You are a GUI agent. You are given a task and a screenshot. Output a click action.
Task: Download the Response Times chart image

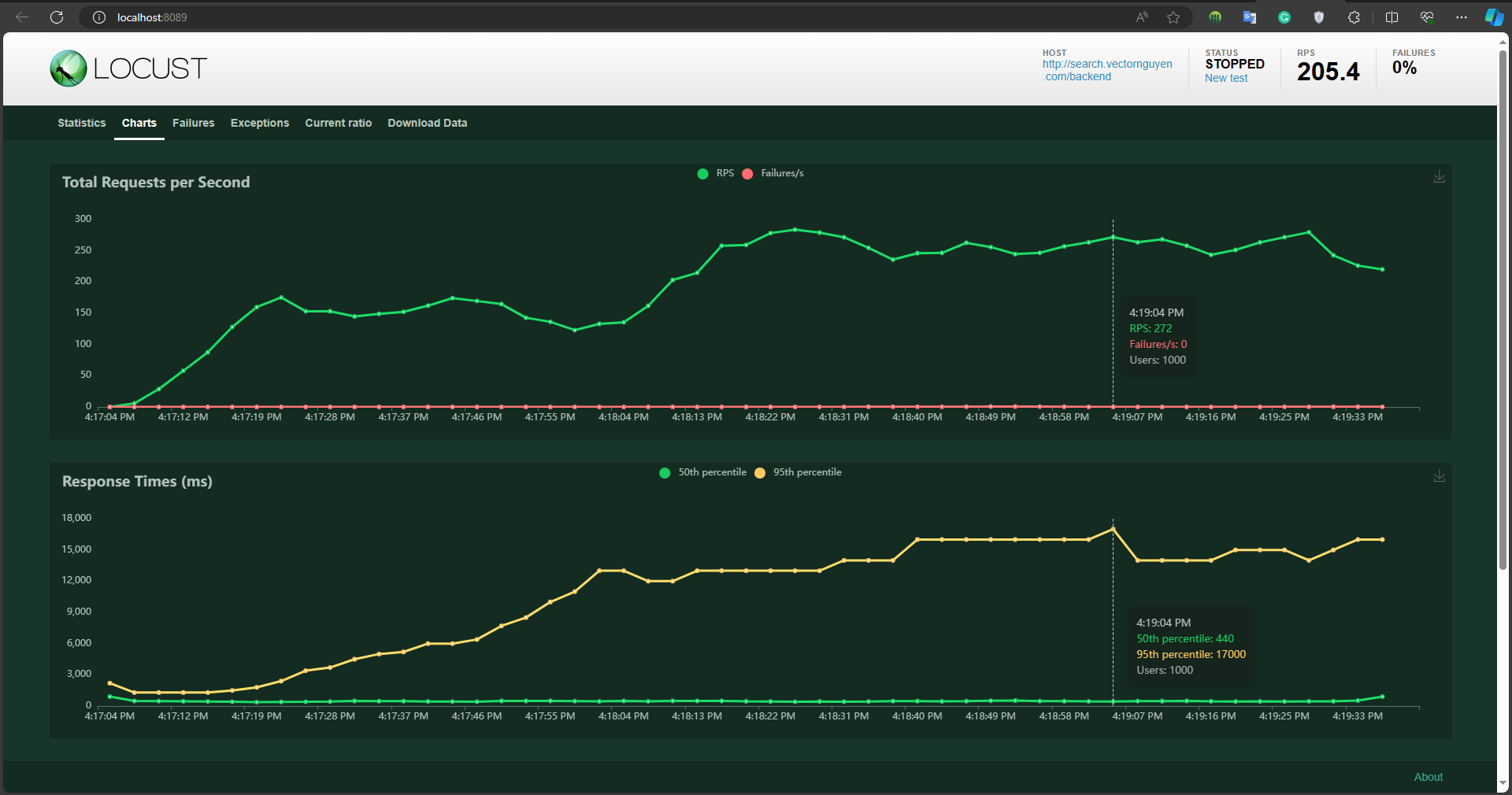point(1439,476)
